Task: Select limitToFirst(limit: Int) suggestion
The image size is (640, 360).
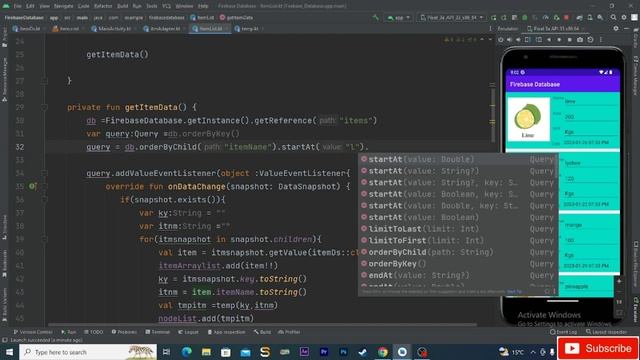Action: coord(458,241)
